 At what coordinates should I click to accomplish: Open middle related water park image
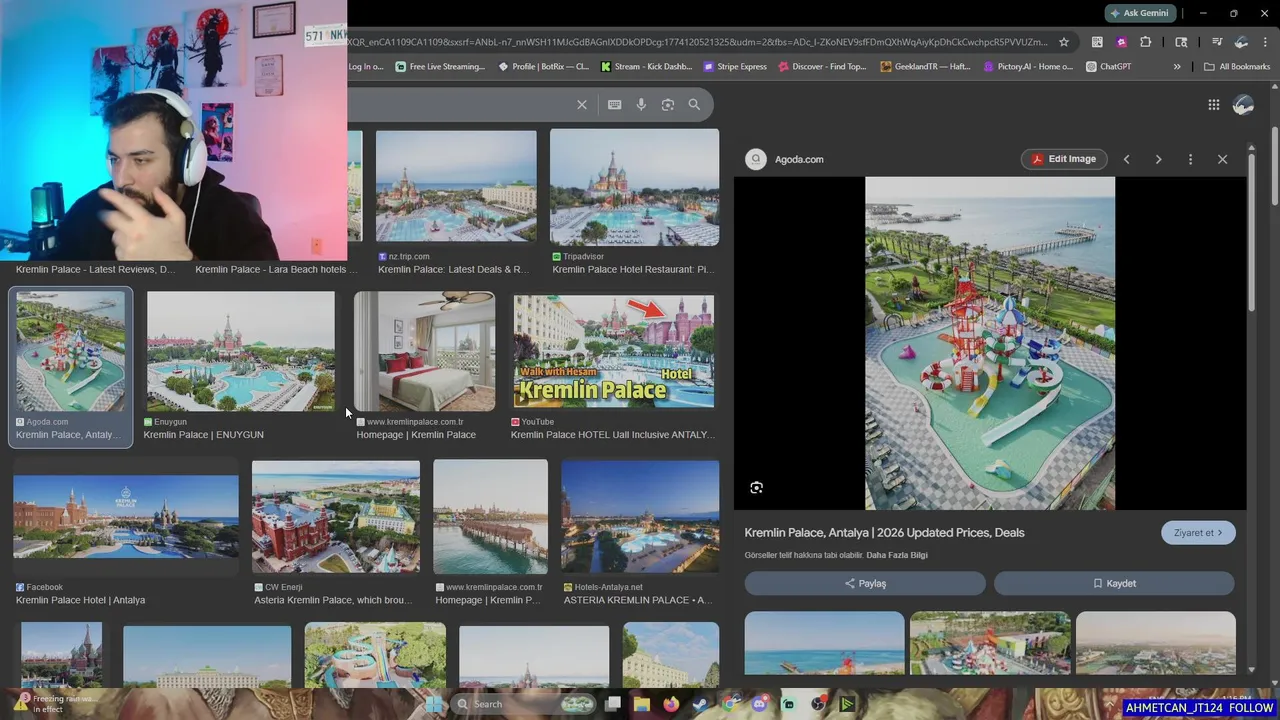tap(990, 643)
